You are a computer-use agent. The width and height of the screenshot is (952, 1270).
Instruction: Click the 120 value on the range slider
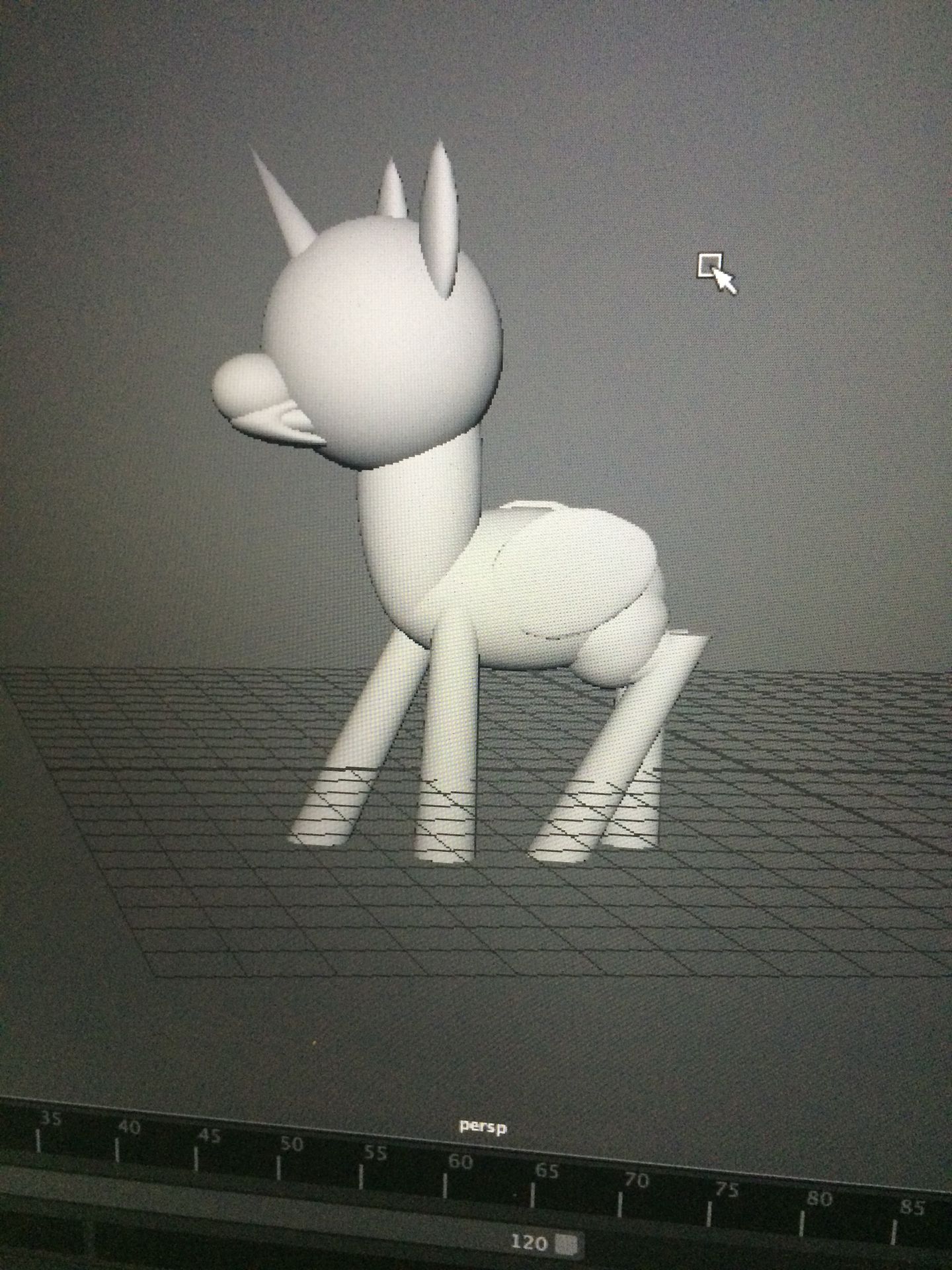pos(530,1242)
